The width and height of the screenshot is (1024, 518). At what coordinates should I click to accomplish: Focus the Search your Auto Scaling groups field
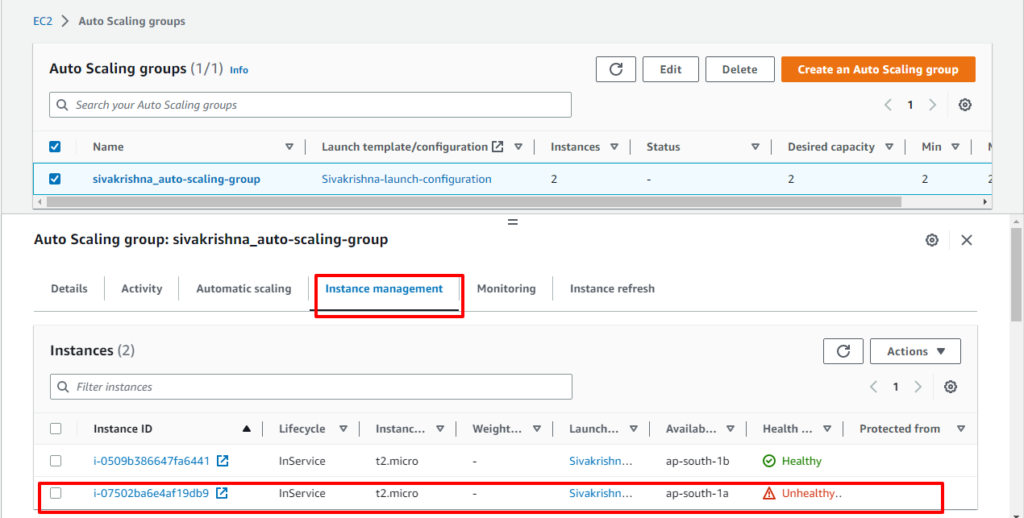pos(310,105)
